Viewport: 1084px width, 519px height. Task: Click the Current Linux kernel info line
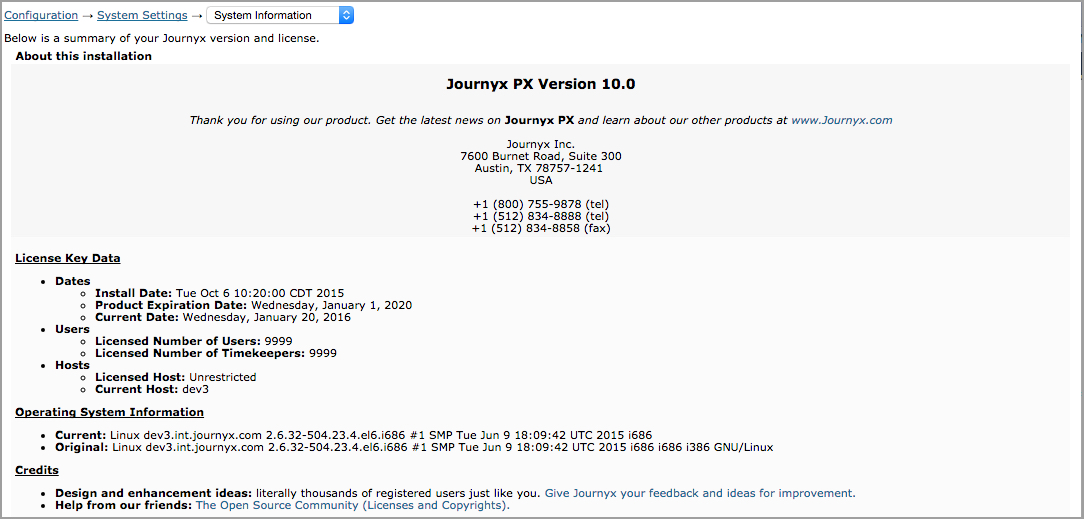pos(354,435)
